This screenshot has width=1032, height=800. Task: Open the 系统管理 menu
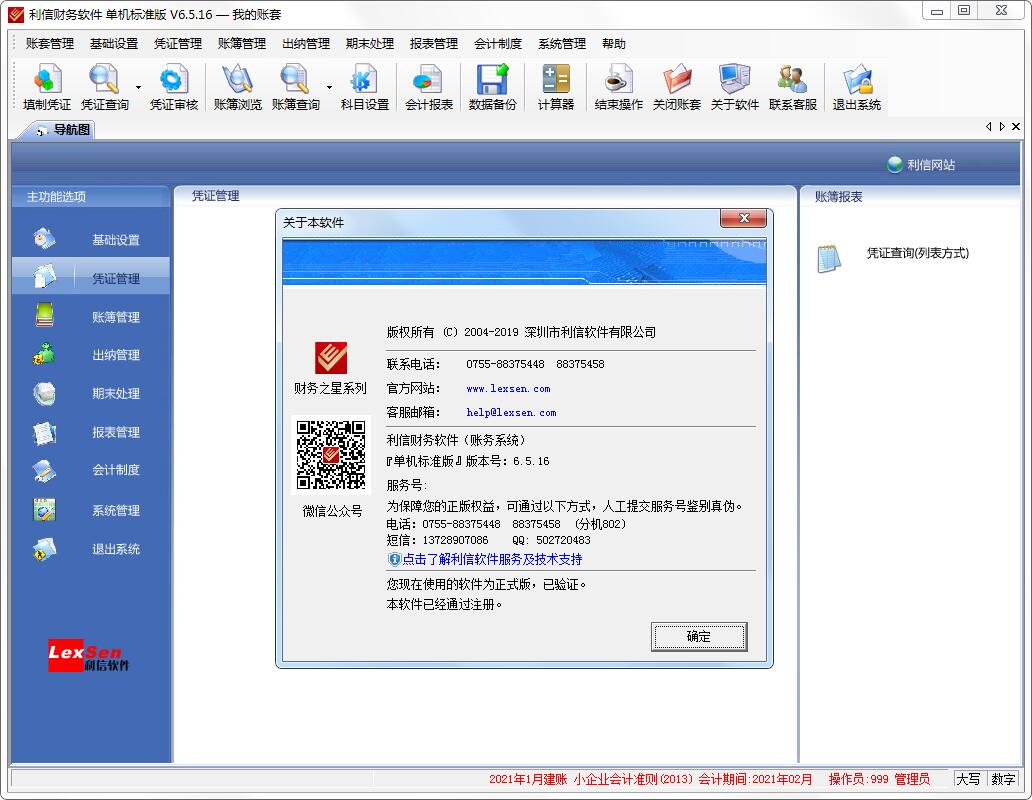562,43
